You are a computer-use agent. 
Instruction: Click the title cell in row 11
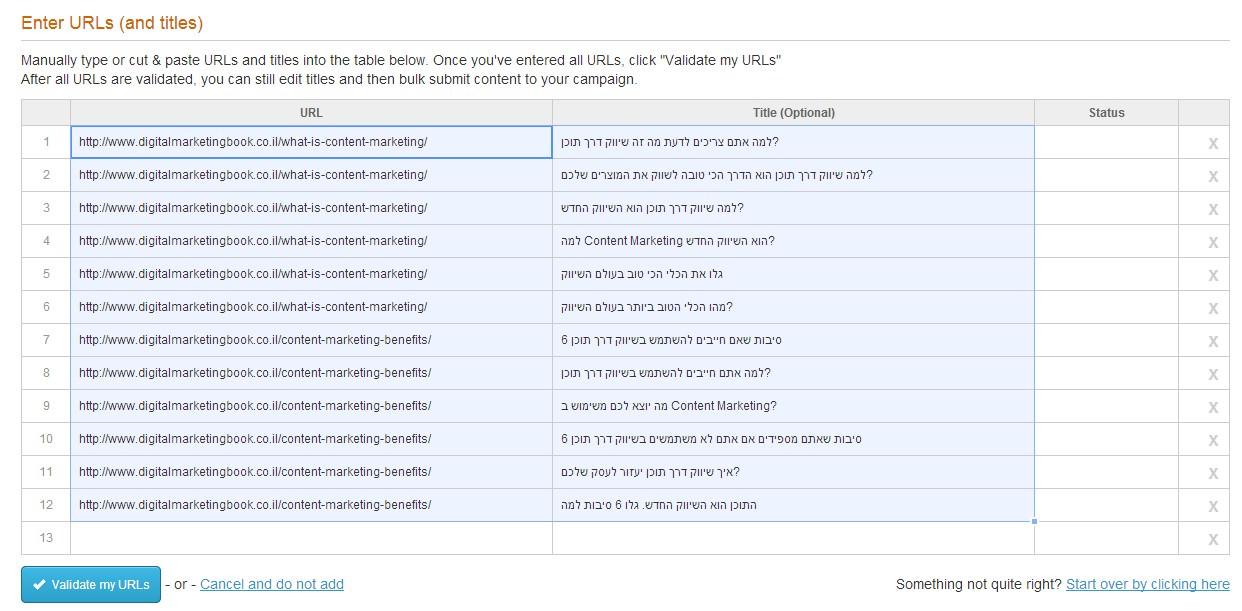point(794,472)
